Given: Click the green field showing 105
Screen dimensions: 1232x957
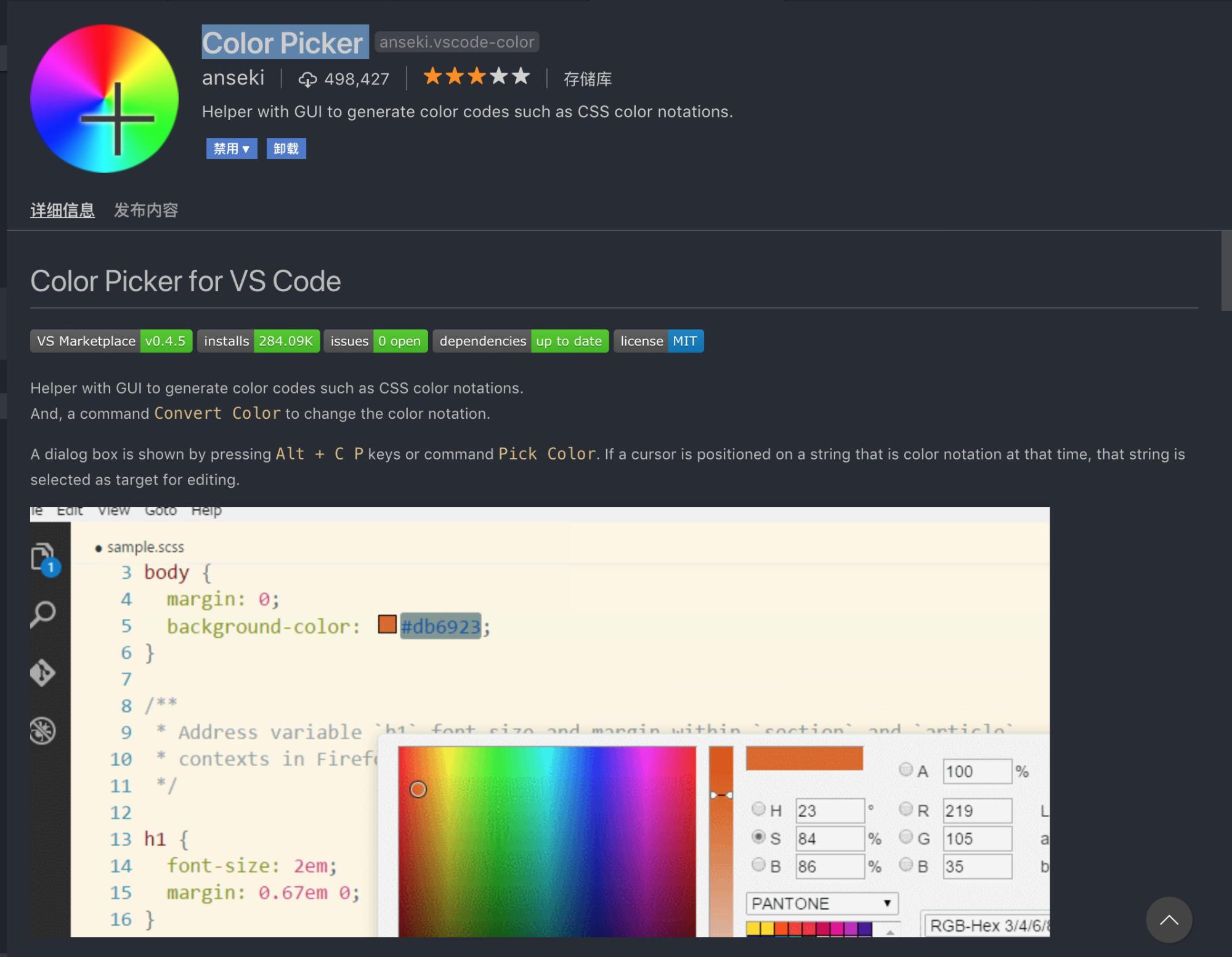Looking at the screenshot, I should [978, 838].
